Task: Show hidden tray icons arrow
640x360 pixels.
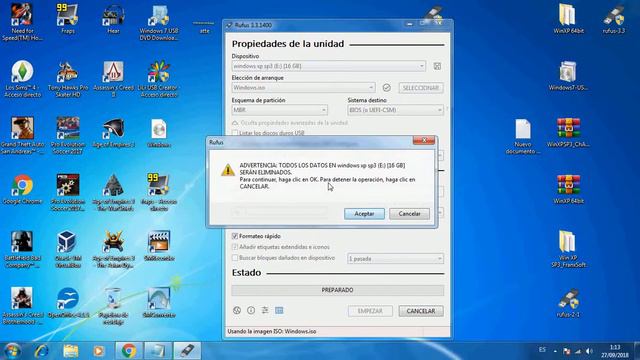Action: (556, 351)
